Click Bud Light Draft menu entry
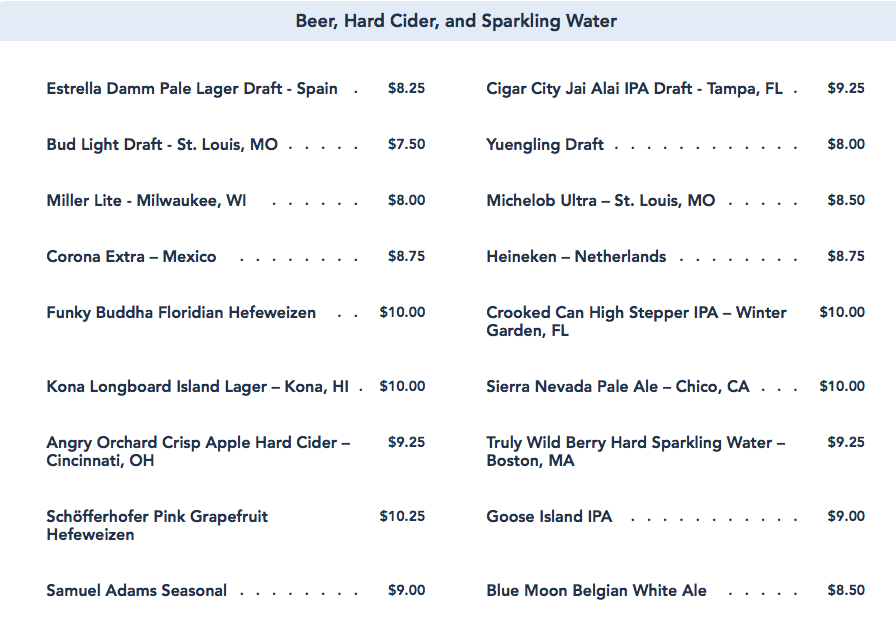The width and height of the screenshot is (896, 643). (x=162, y=144)
